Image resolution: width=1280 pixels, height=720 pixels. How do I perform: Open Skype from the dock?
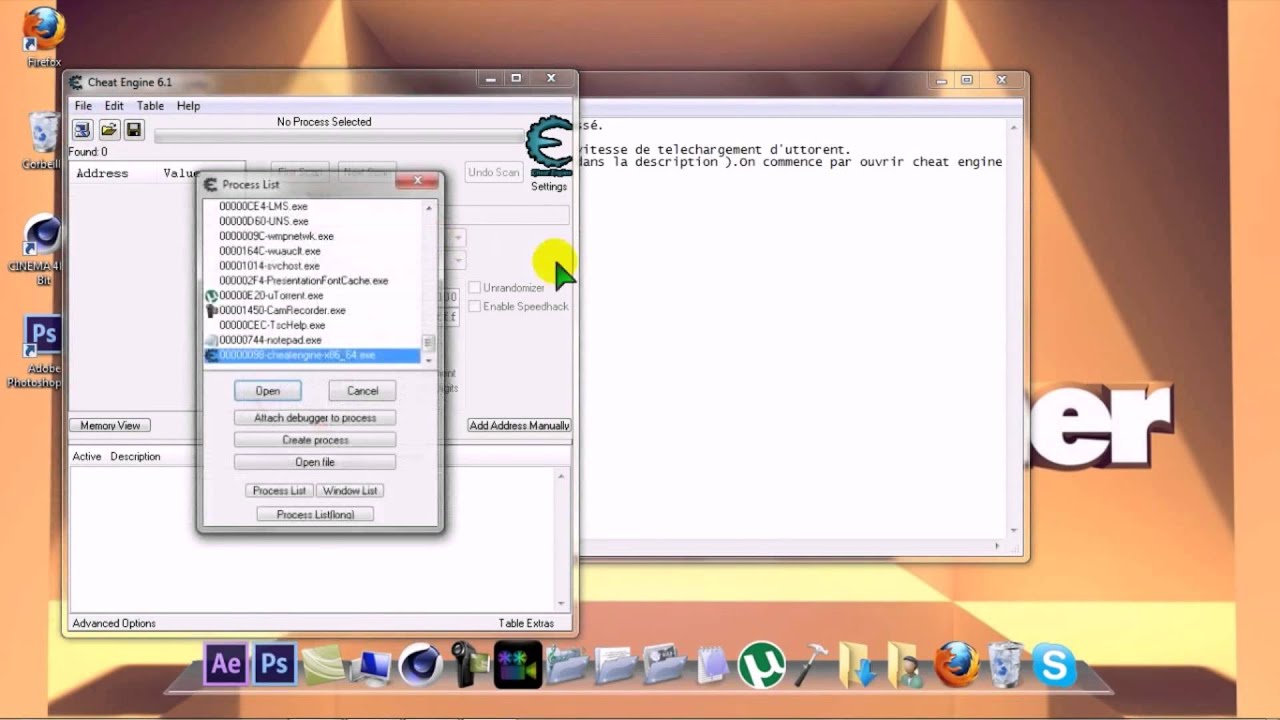pos(1054,666)
